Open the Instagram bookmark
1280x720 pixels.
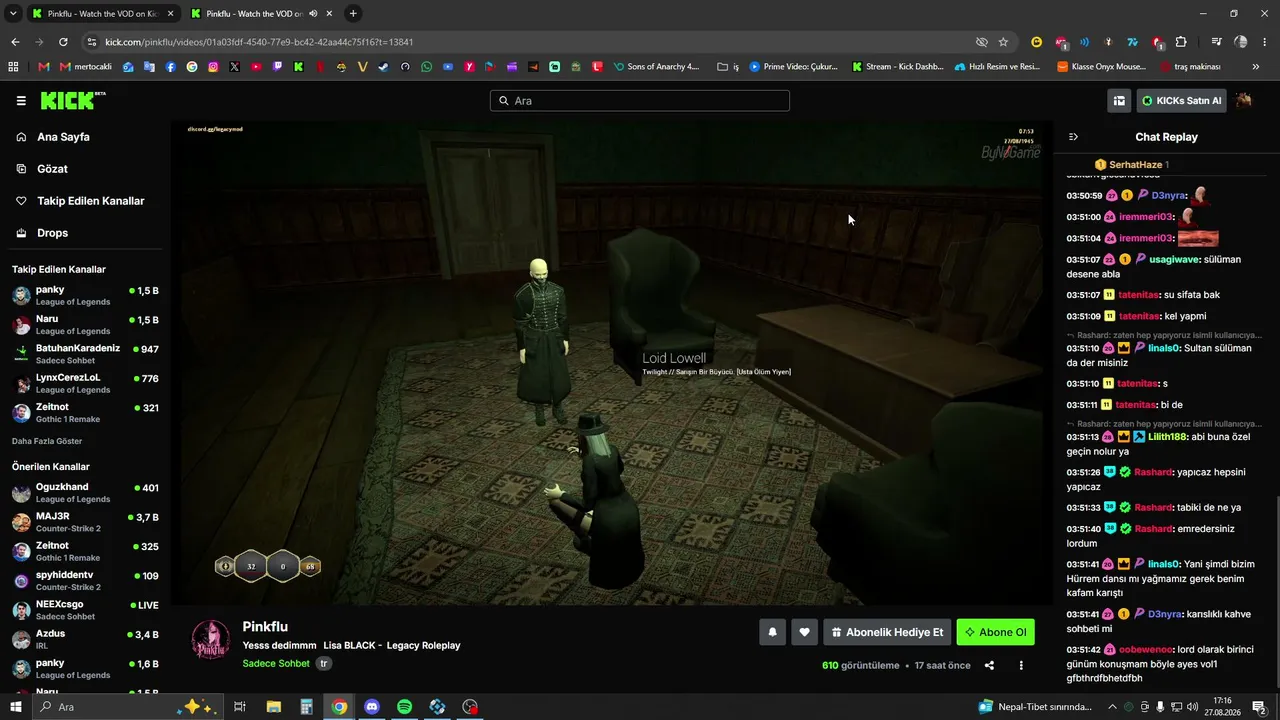click(x=213, y=67)
